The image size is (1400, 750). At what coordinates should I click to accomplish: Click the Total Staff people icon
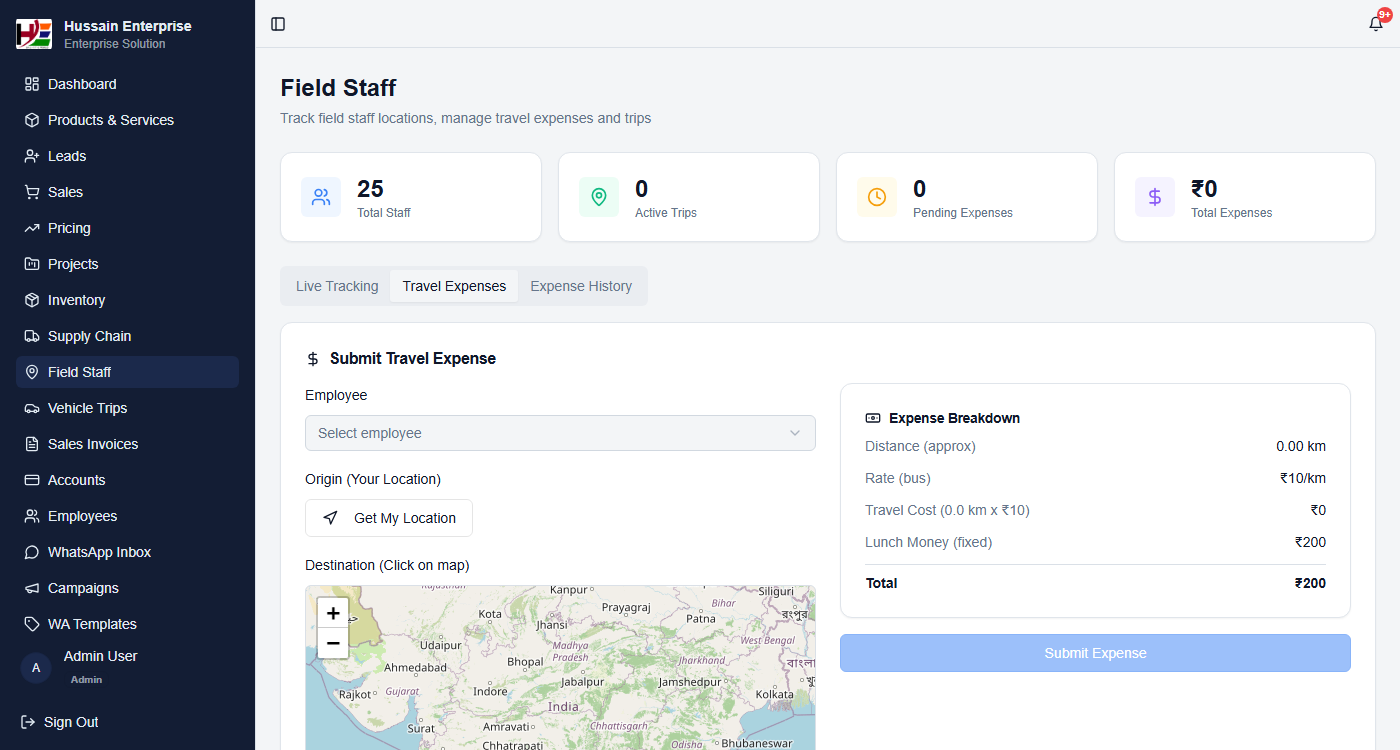(x=321, y=197)
